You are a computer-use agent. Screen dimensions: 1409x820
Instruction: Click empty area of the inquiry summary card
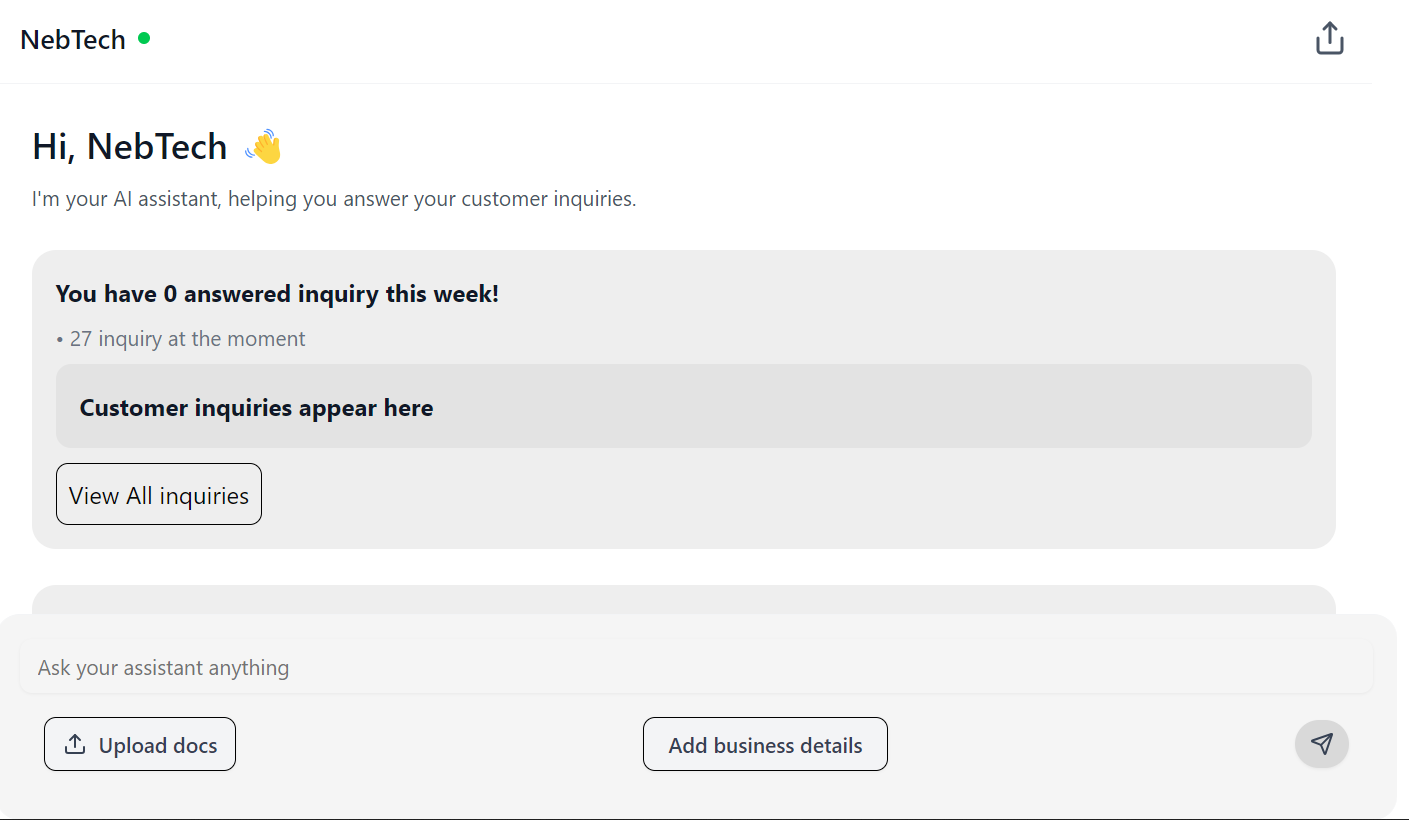pyautogui.click(x=800, y=500)
